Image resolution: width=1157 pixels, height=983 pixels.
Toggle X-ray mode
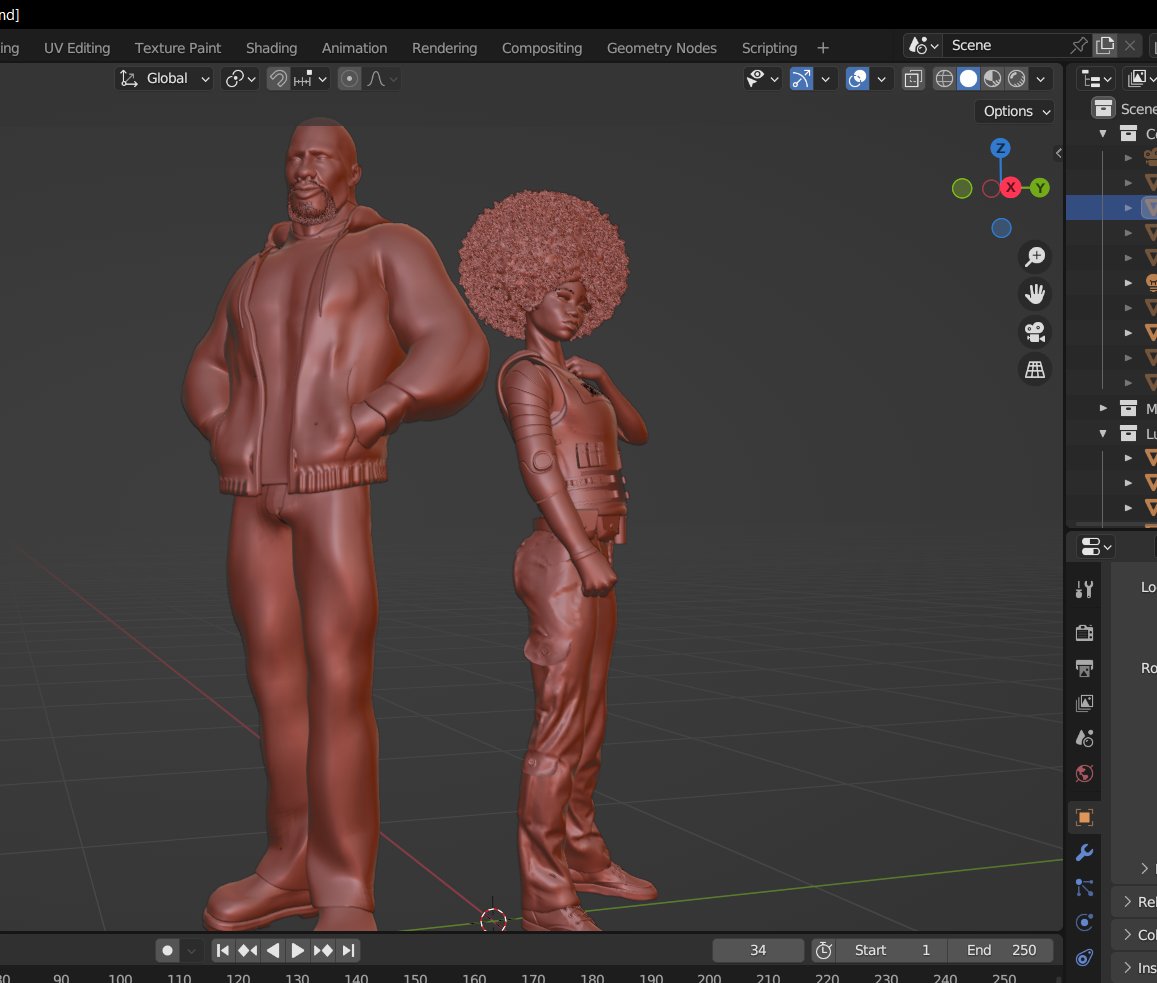point(913,79)
